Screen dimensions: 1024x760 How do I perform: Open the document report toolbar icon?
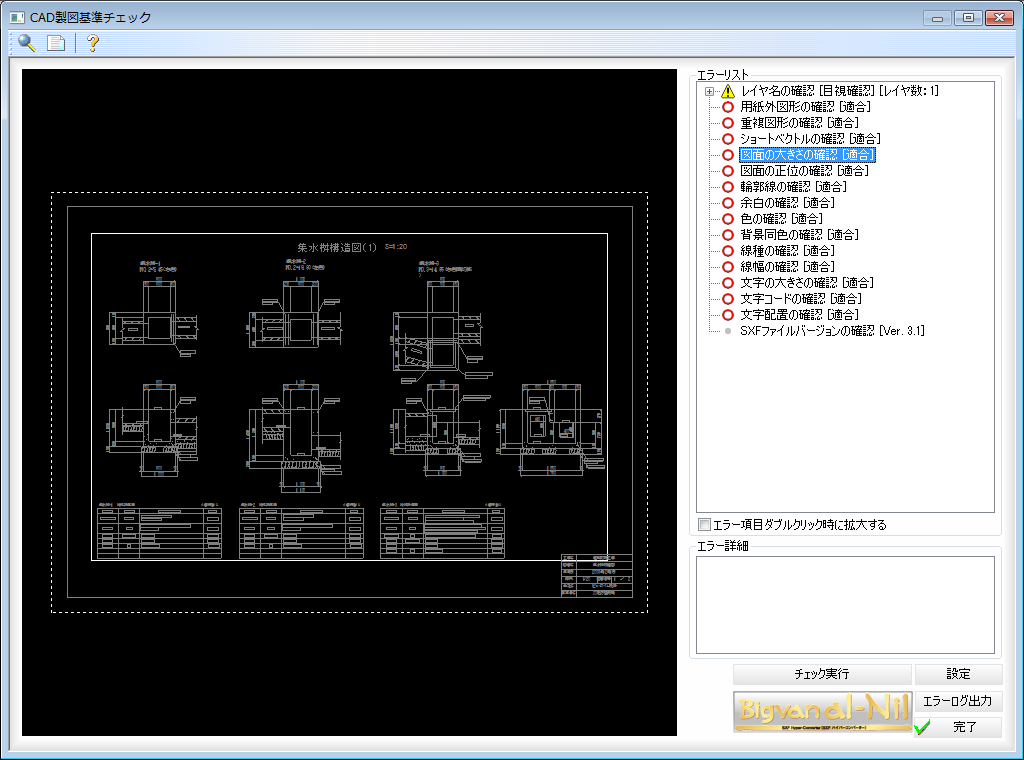[56, 43]
